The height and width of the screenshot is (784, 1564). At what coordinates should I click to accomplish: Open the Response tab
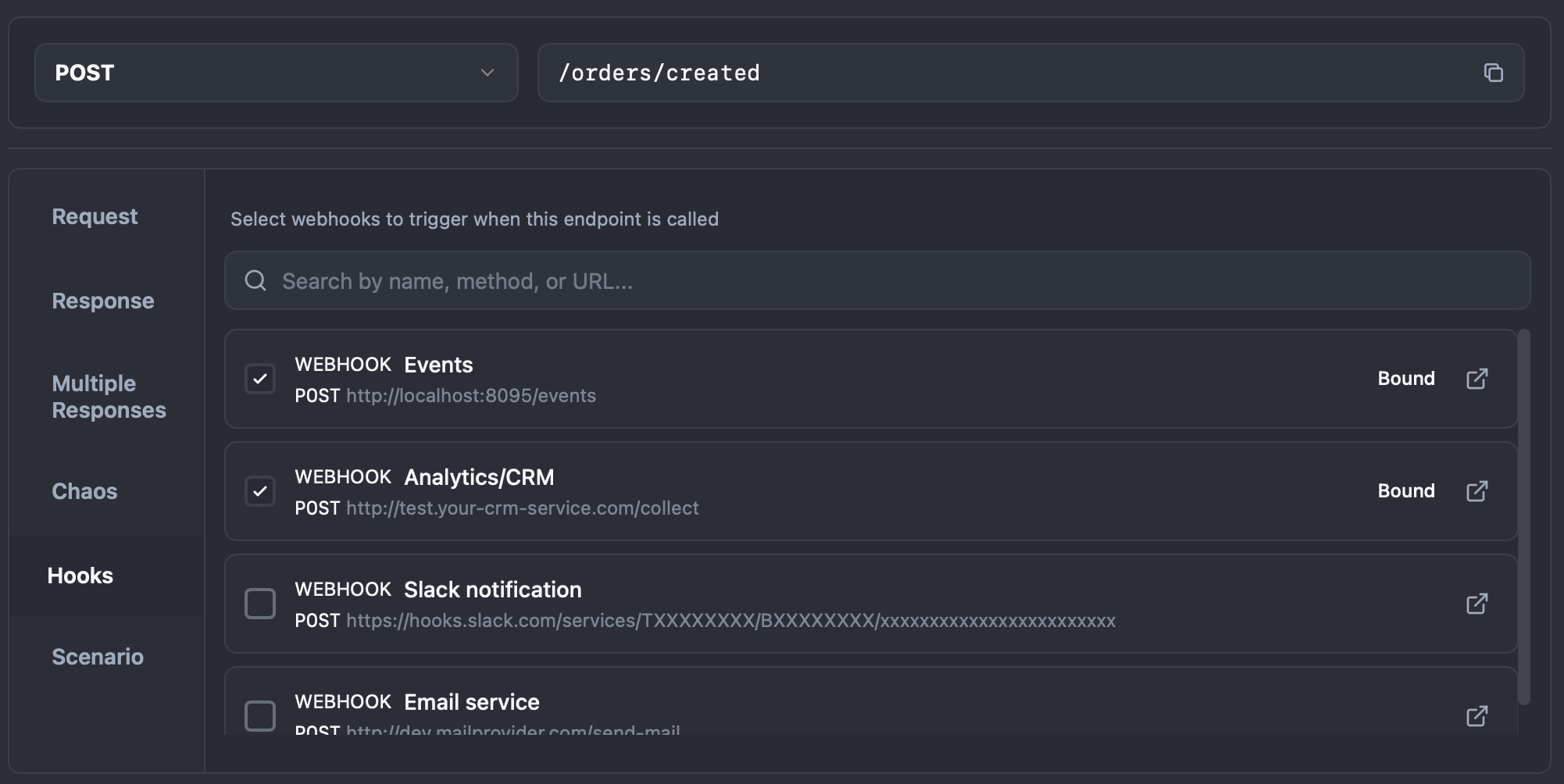pyautogui.click(x=103, y=301)
